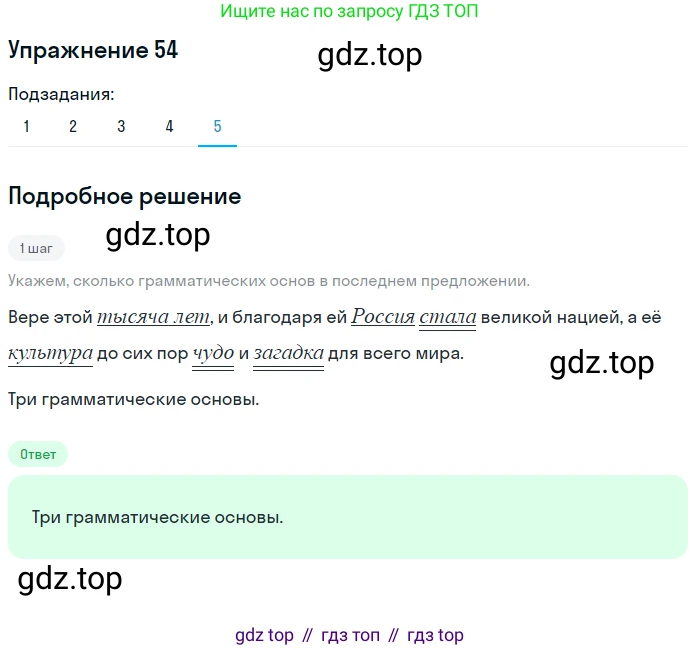Click the '1 шаг' step badge
This screenshot has height=650, width=700.
tap(36, 248)
